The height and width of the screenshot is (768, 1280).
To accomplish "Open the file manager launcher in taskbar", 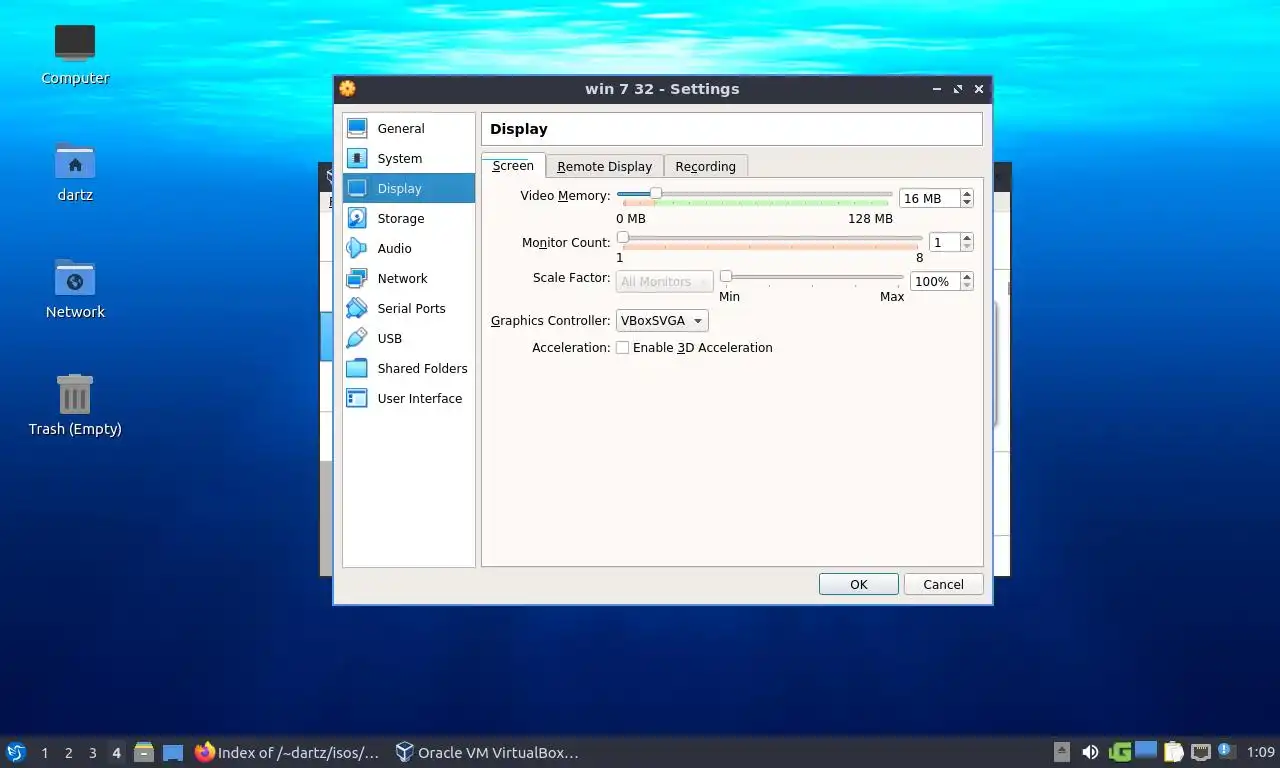I will (144, 752).
